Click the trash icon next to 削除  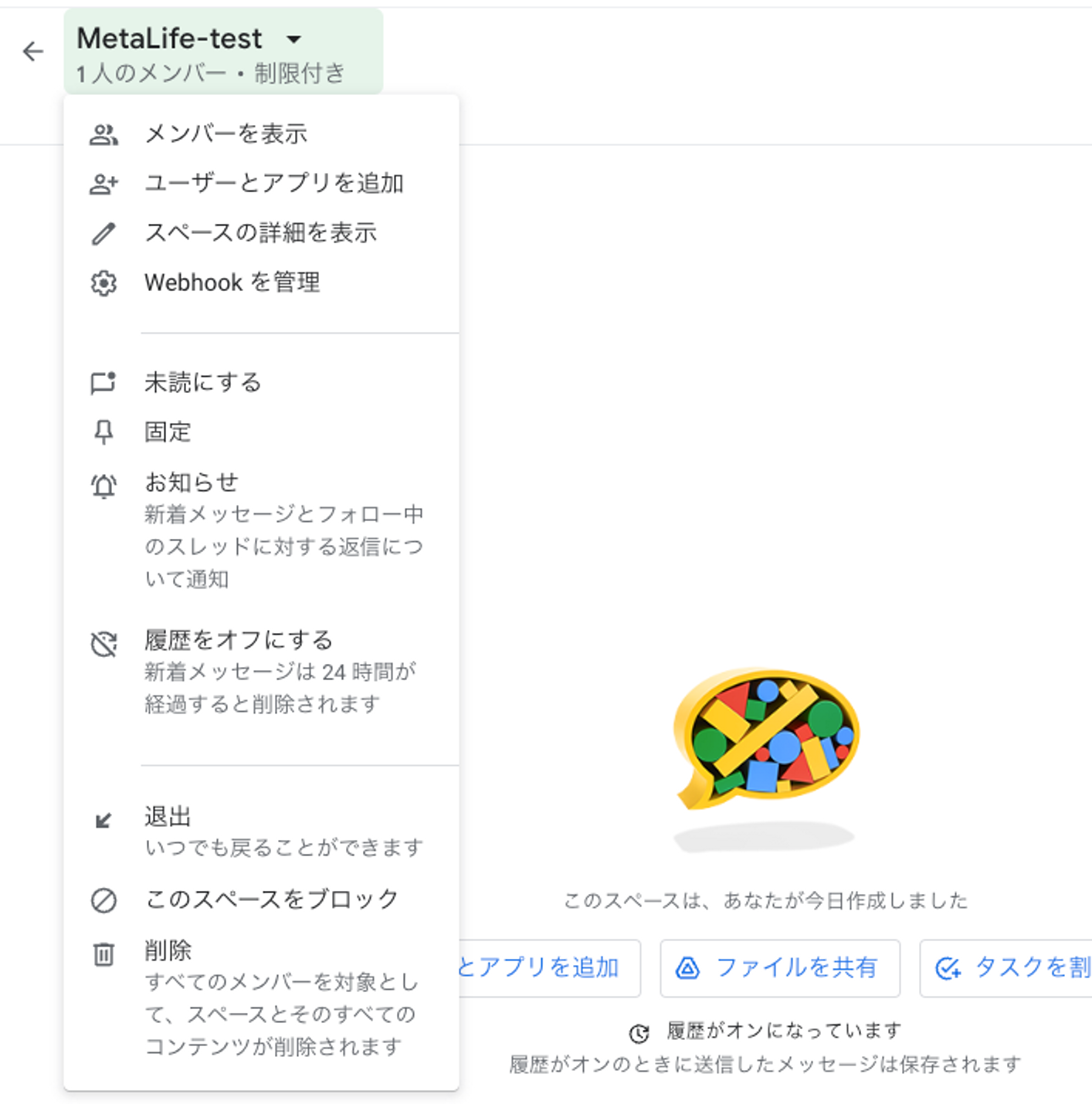coord(103,955)
